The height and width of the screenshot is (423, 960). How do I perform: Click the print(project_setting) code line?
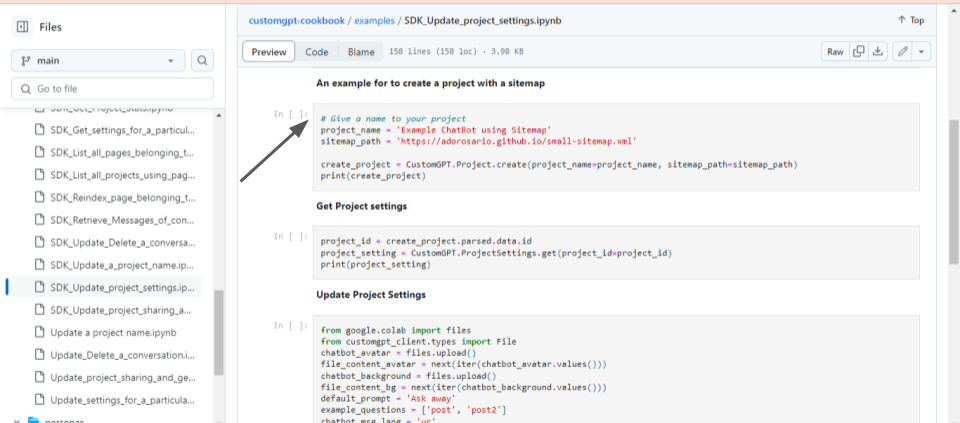(x=376, y=264)
